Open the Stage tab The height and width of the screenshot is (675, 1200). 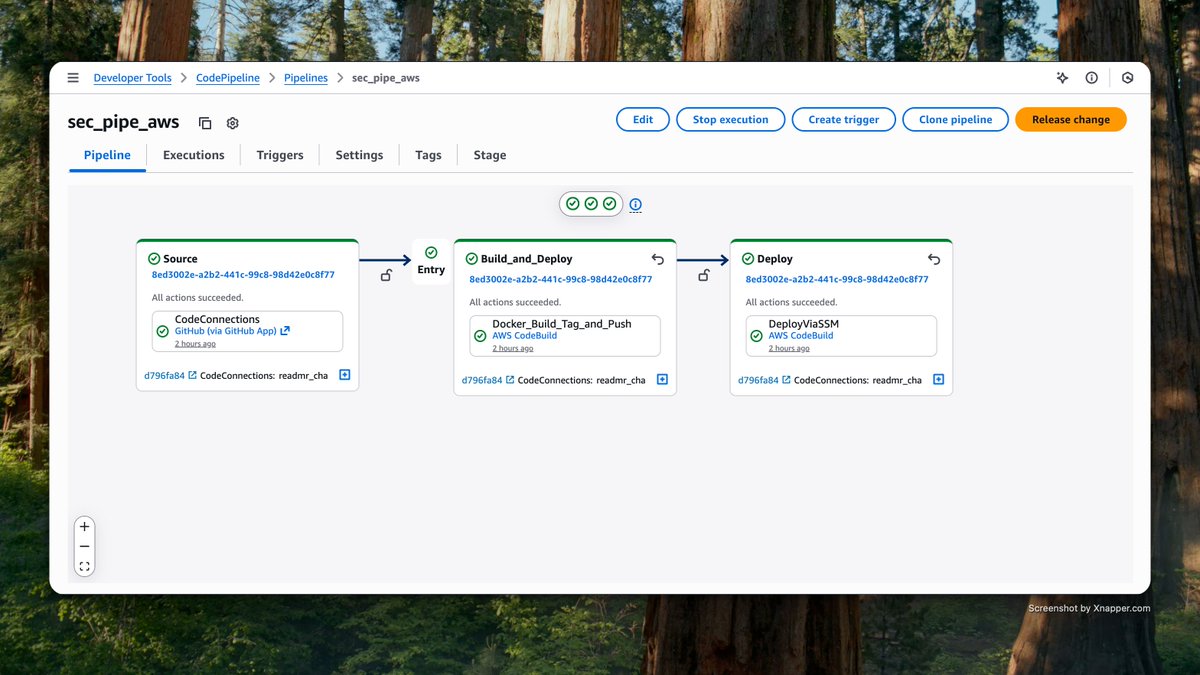point(490,155)
